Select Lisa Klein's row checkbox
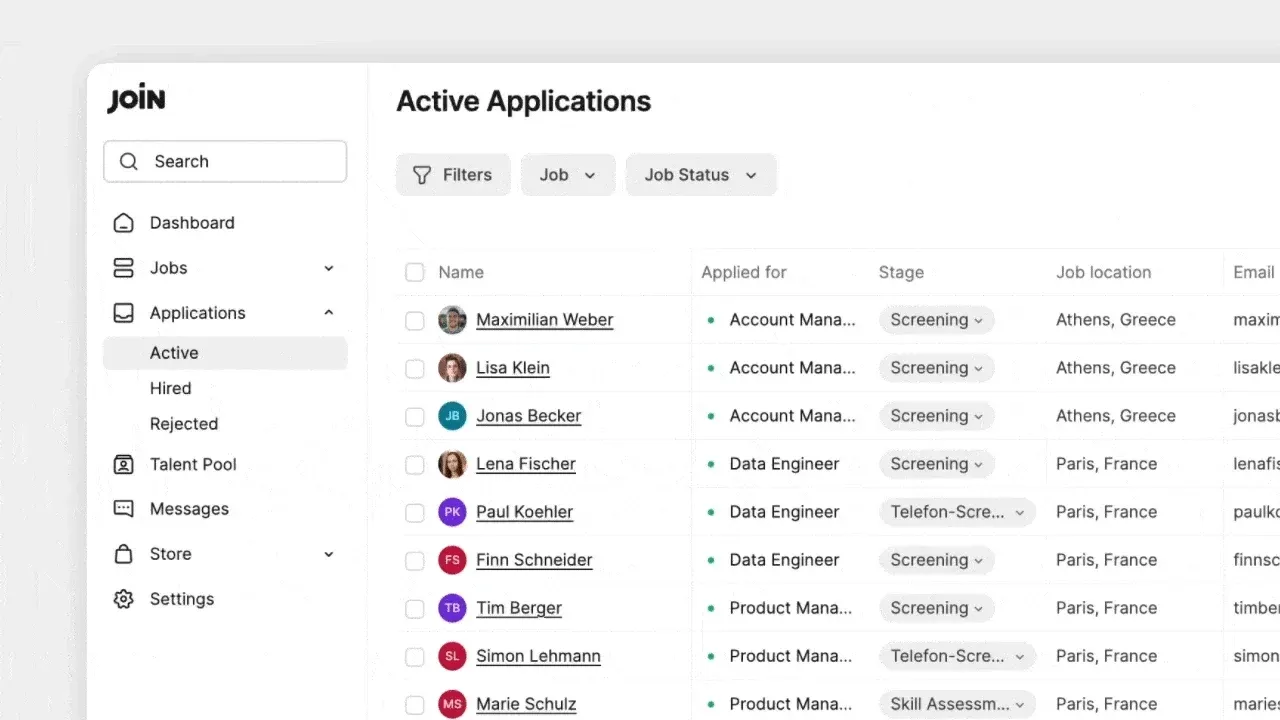Image resolution: width=1280 pixels, height=720 pixels. pyautogui.click(x=414, y=368)
